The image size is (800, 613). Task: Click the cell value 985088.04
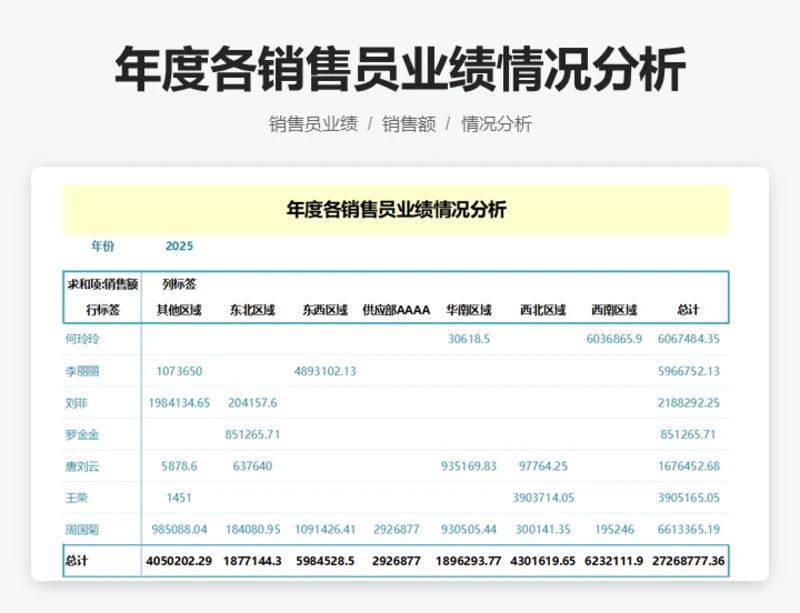[180, 529]
